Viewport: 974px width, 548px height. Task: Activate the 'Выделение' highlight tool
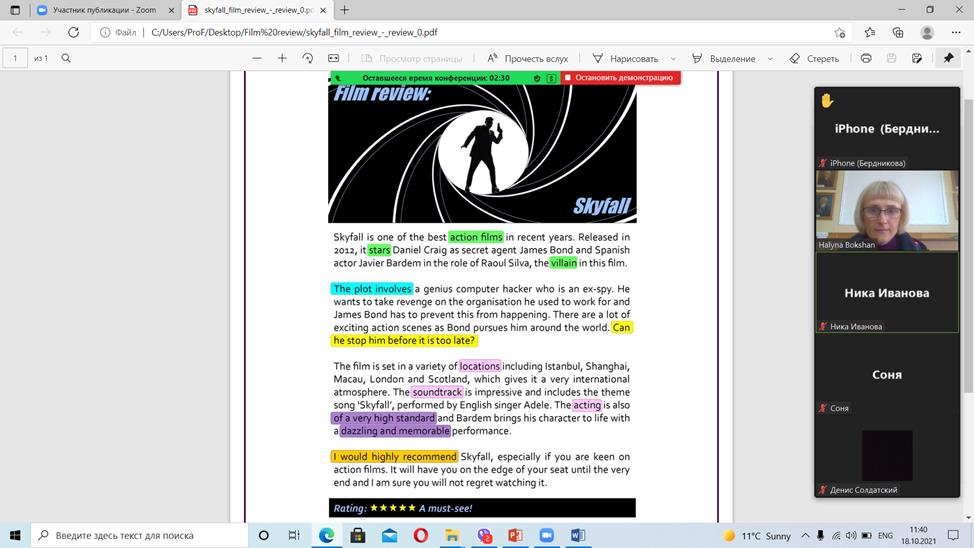[x=724, y=58]
